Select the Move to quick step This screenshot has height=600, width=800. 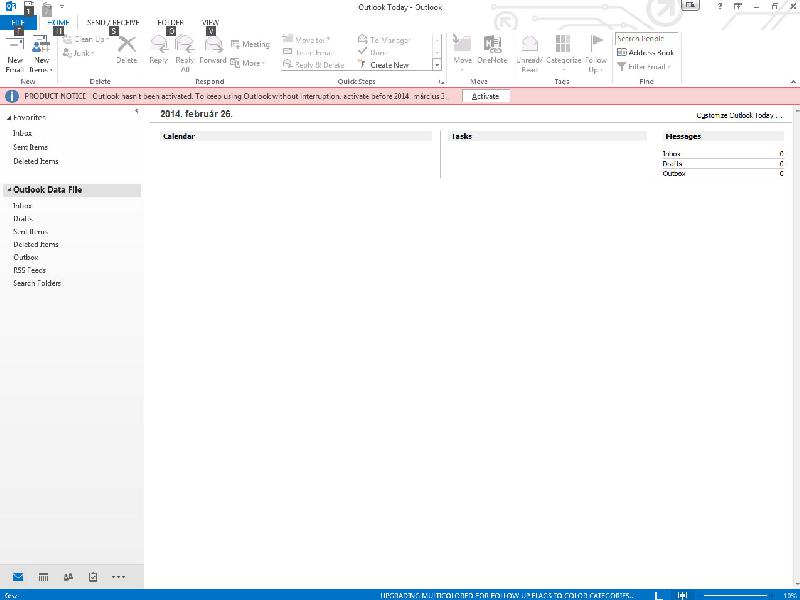pyautogui.click(x=306, y=39)
